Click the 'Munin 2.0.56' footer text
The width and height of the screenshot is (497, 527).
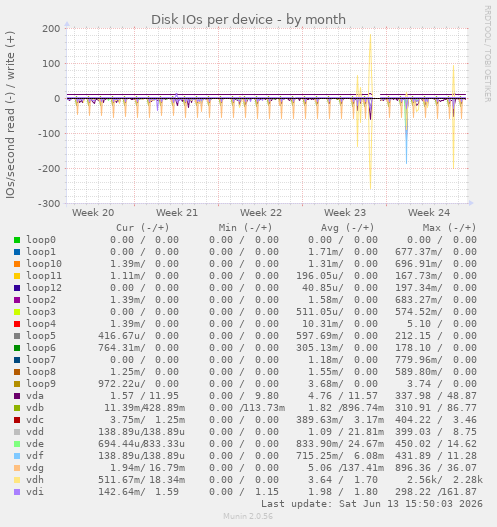point(248,516)
